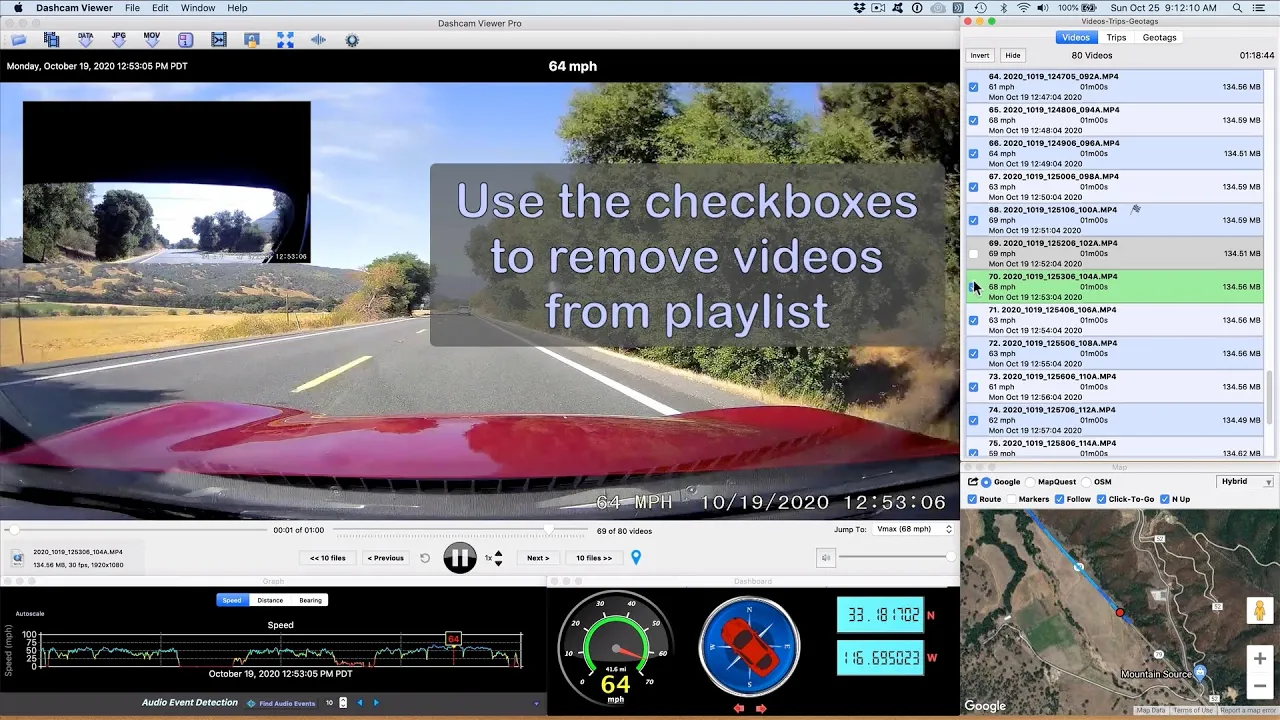Open the audio waveform toolbar icon
Screen dimensions: 1280x720
(x=318, y=40)
